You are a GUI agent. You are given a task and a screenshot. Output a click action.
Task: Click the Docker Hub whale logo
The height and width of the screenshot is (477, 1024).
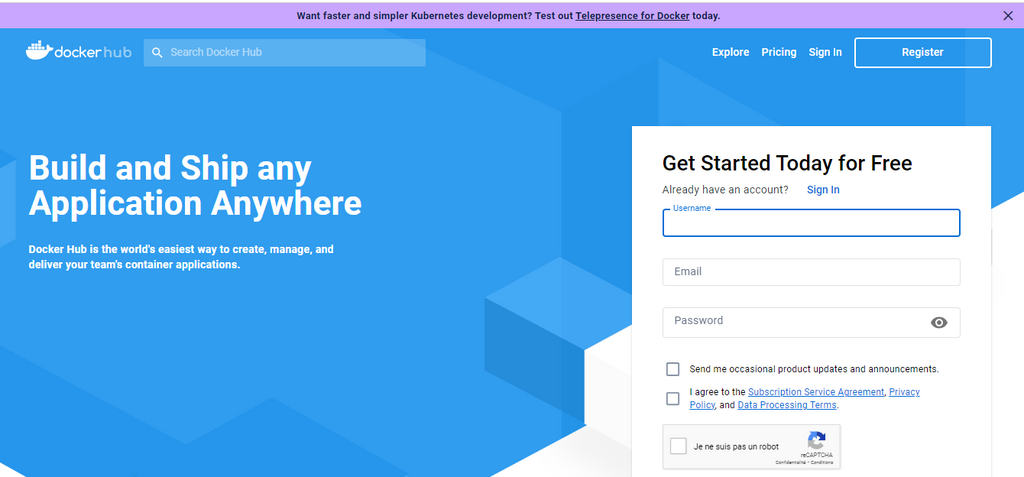(38, 51)
